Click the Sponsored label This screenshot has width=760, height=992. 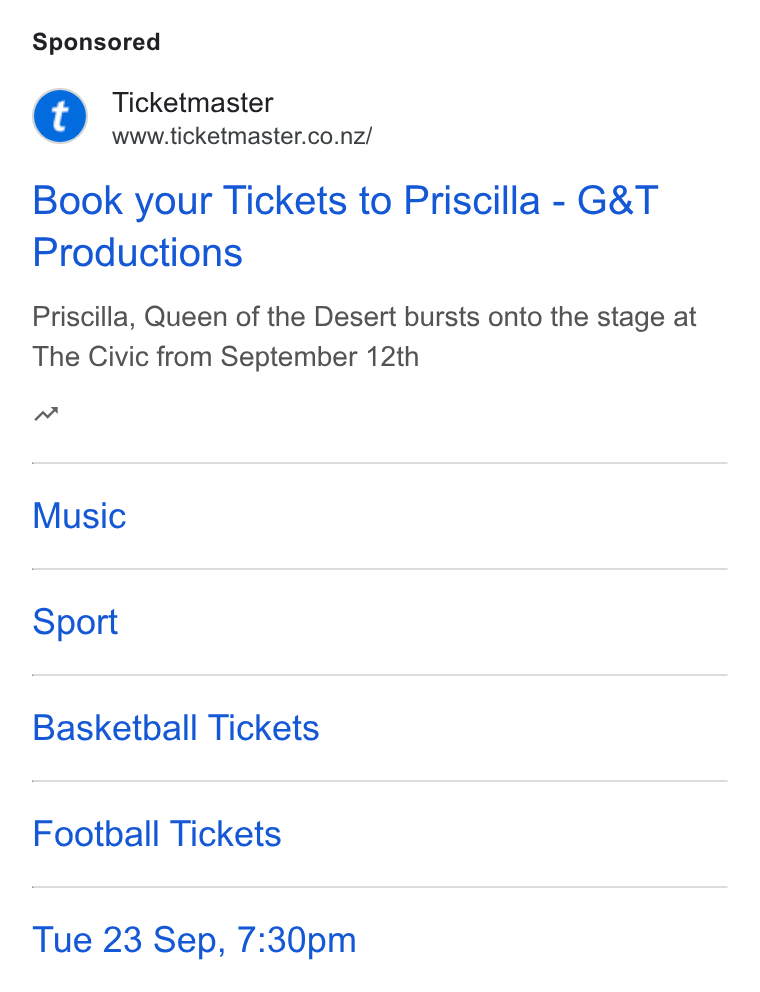(96, 42)
